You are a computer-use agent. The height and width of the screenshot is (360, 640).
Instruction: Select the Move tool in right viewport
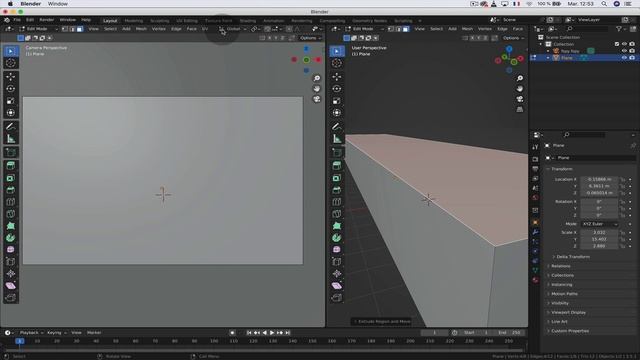[337, 76]
